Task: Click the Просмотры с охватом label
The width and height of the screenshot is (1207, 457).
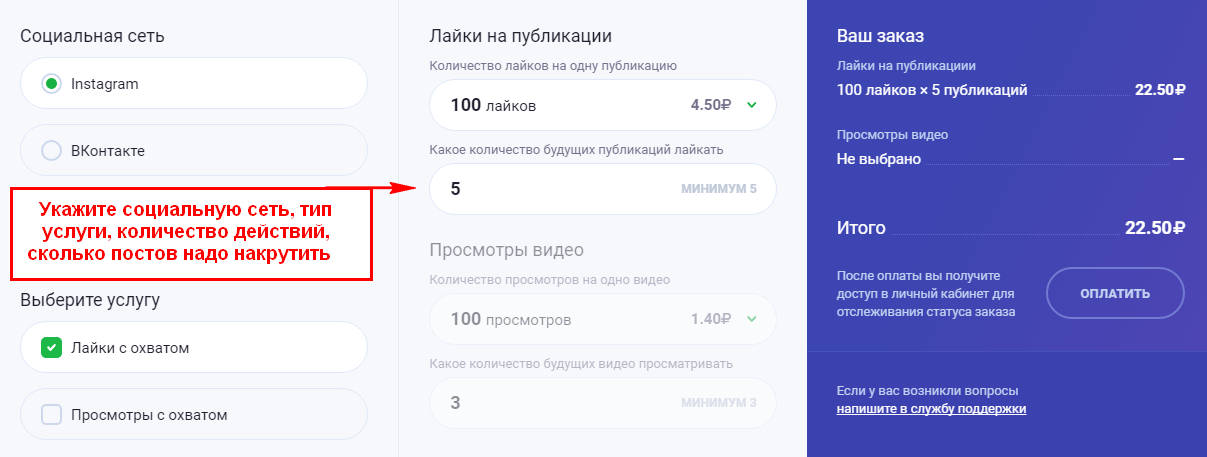Action: (149, 415)
